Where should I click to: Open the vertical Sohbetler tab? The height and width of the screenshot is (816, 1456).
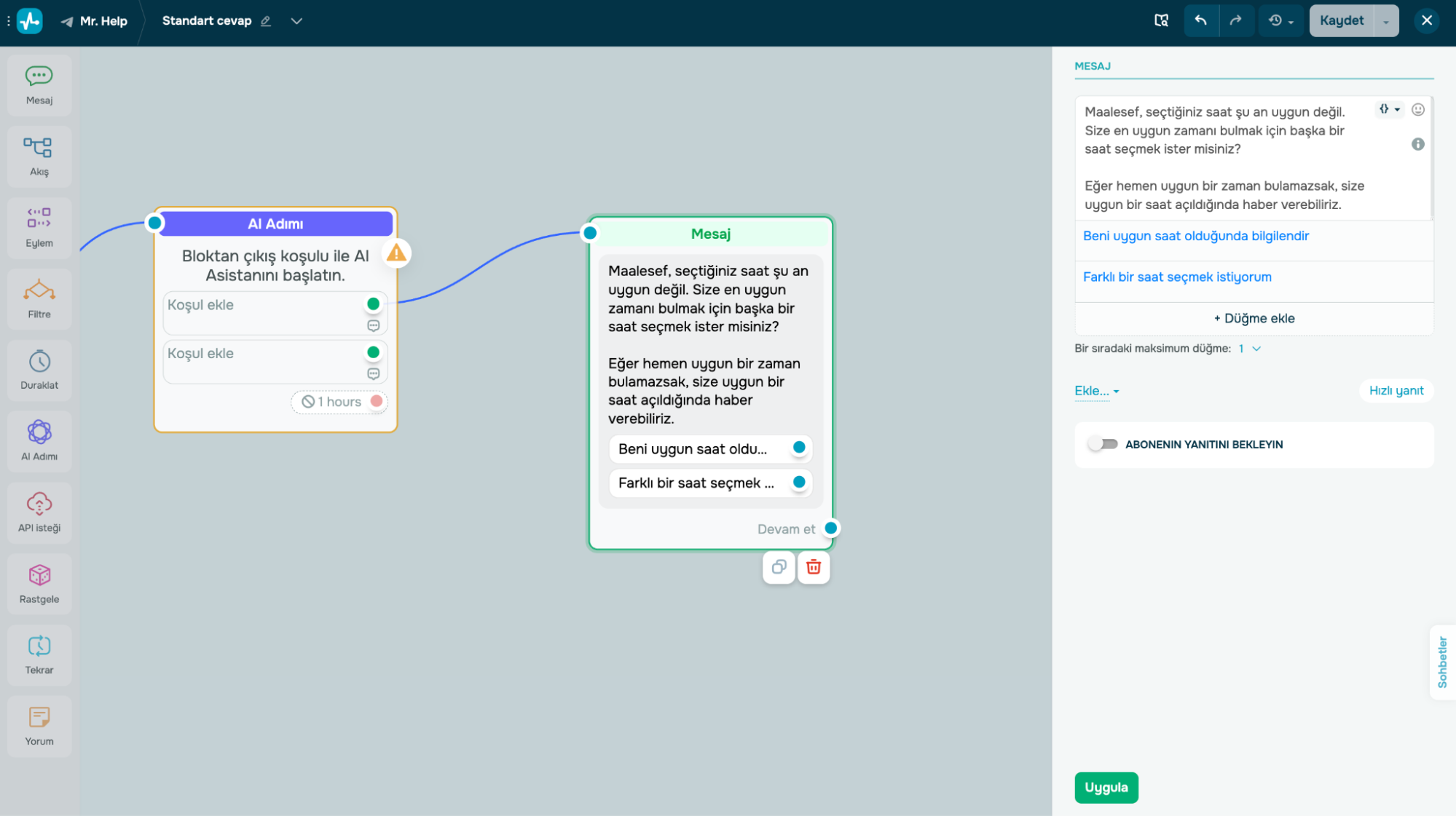1442,662
